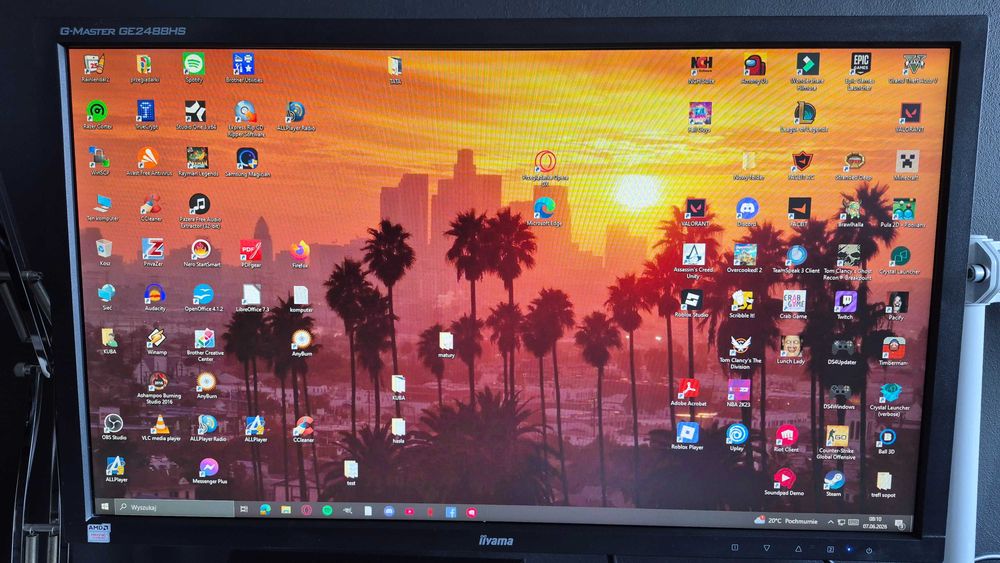Open the Fall Guys desktop shortcut

coord(700,117)
